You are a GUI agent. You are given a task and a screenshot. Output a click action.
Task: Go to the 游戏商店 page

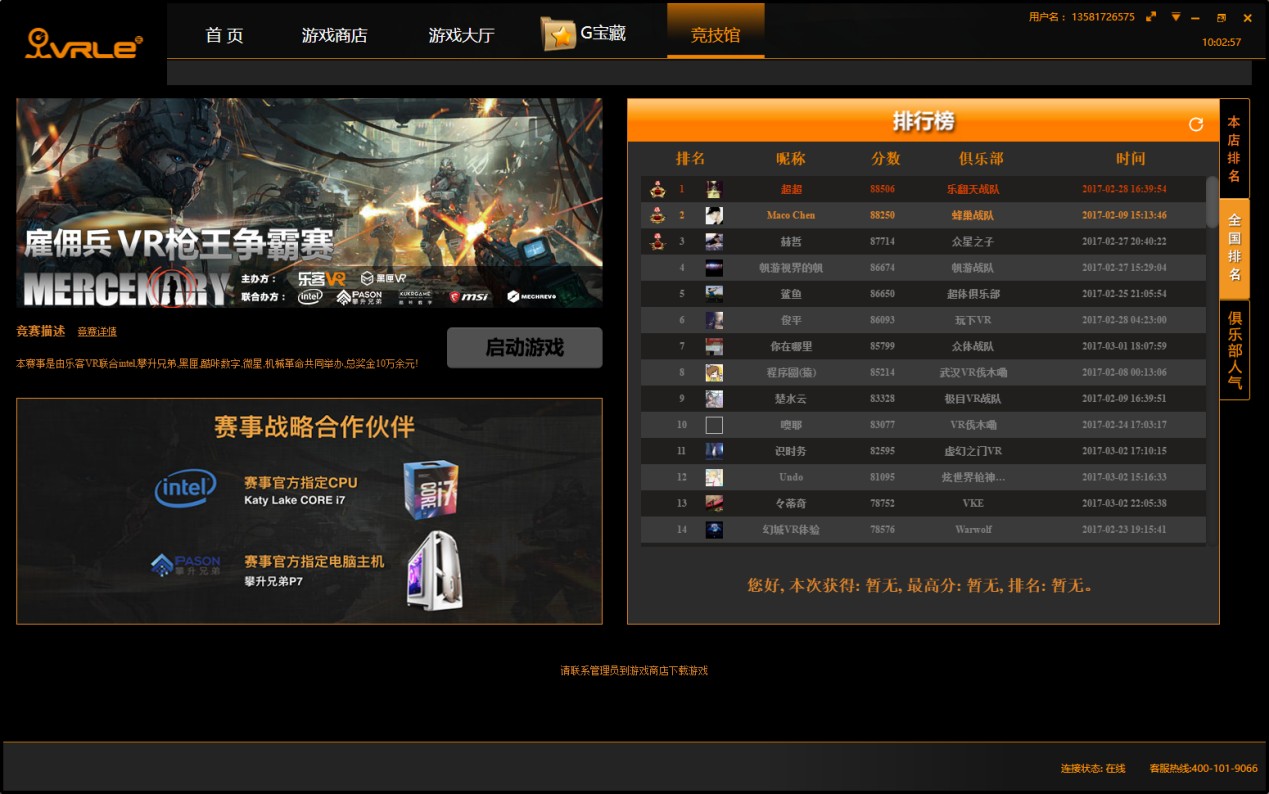[x=334, y=35]
